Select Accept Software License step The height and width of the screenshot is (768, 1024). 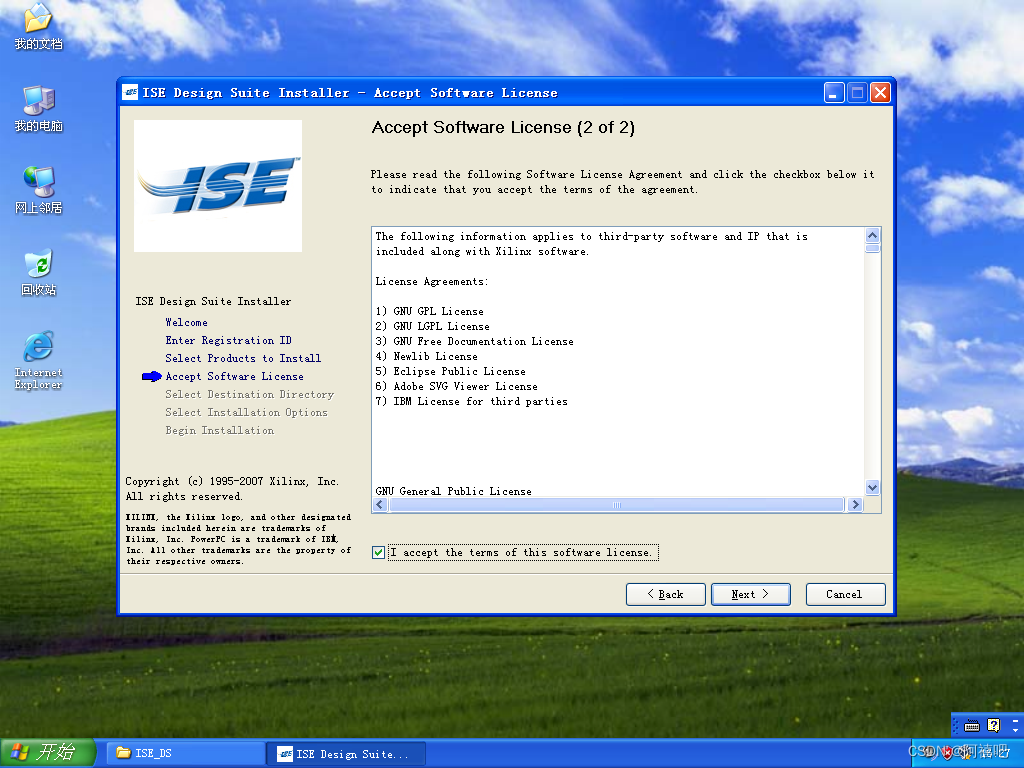(234, 377)
